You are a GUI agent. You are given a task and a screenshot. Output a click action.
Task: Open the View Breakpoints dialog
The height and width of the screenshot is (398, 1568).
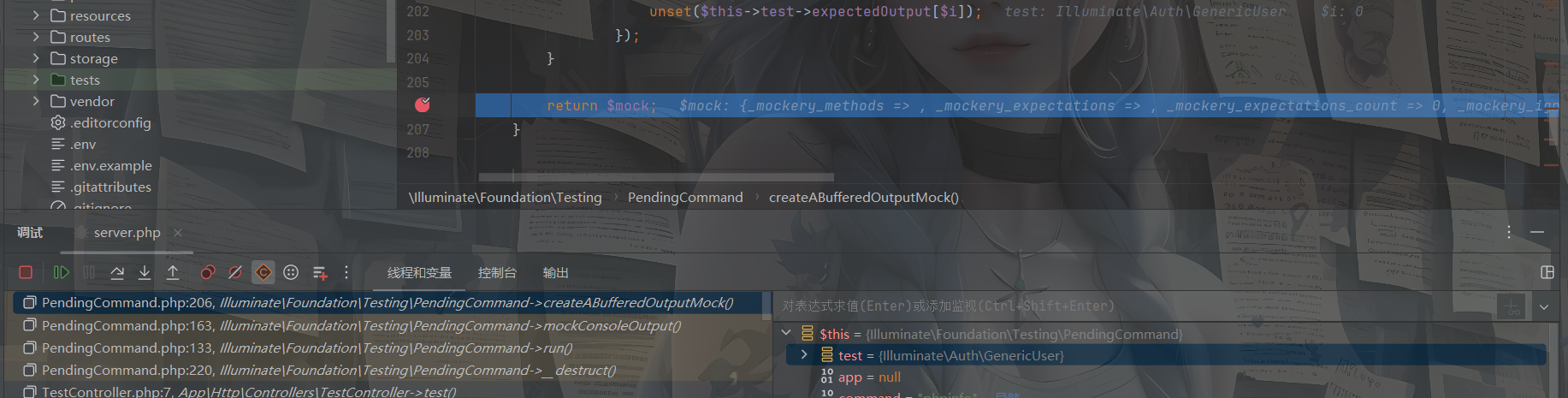[x=207, y=272]
